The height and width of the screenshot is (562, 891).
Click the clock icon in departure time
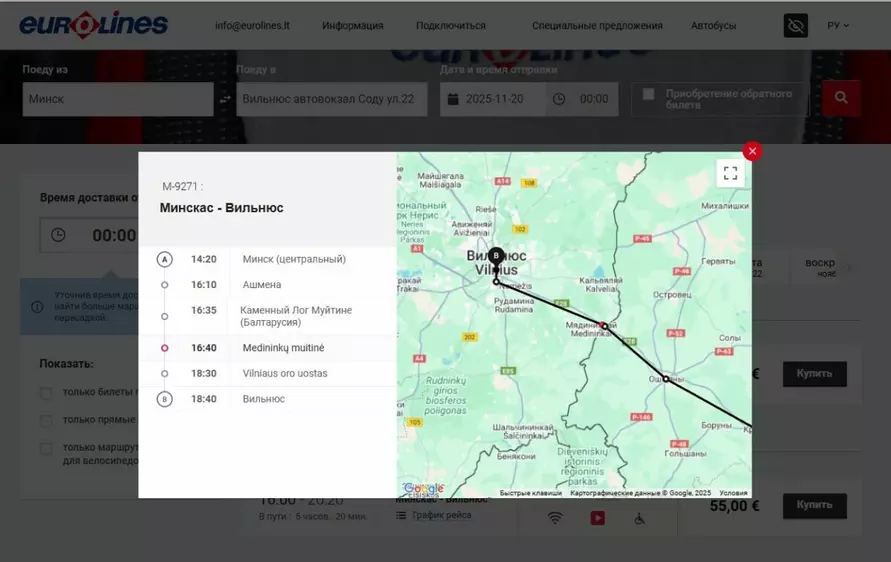click(559, 99)
